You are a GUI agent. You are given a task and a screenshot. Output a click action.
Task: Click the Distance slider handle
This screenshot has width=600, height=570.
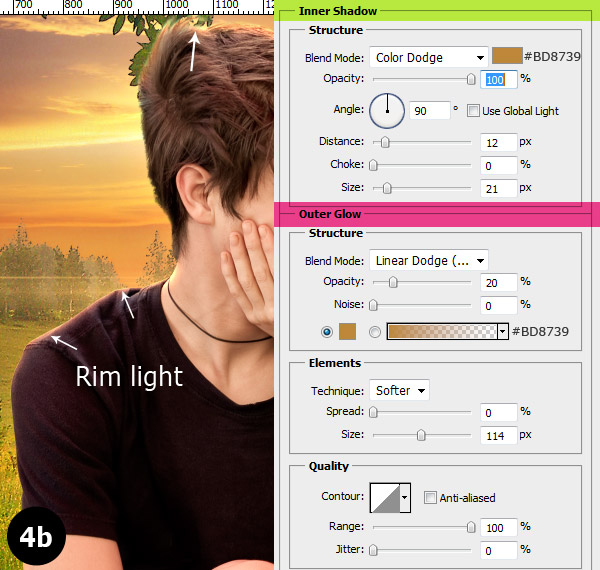385,142
